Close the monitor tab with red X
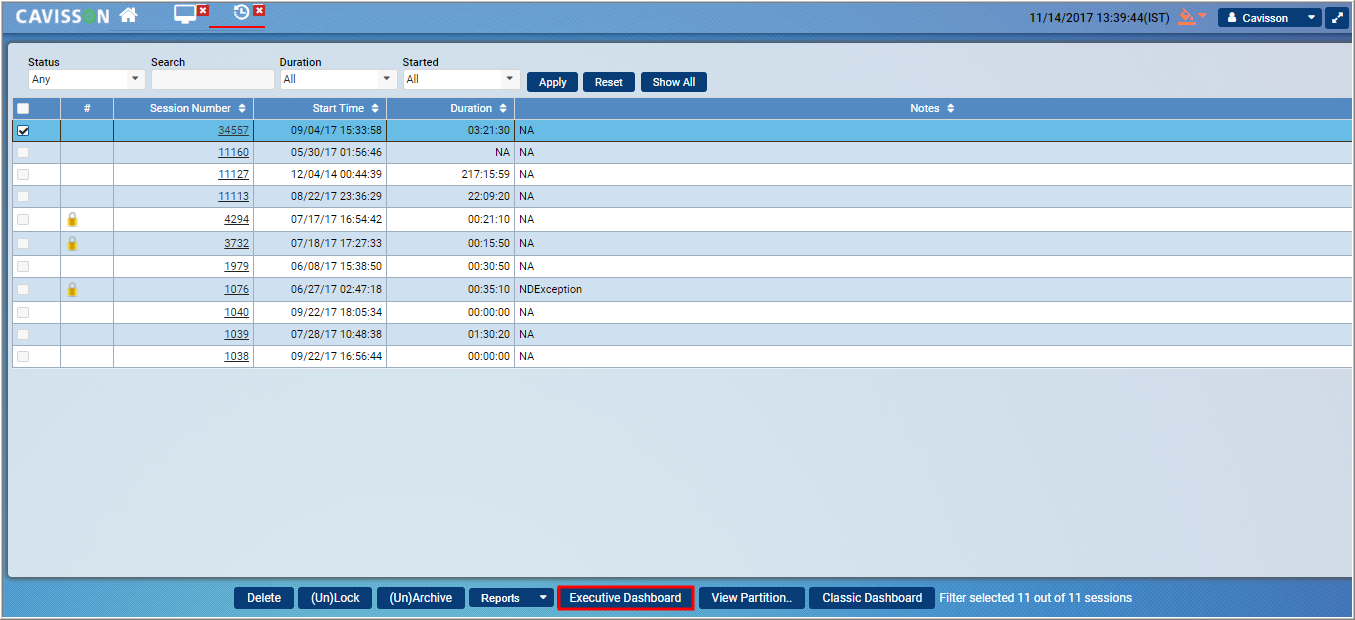 pos(203,10)
